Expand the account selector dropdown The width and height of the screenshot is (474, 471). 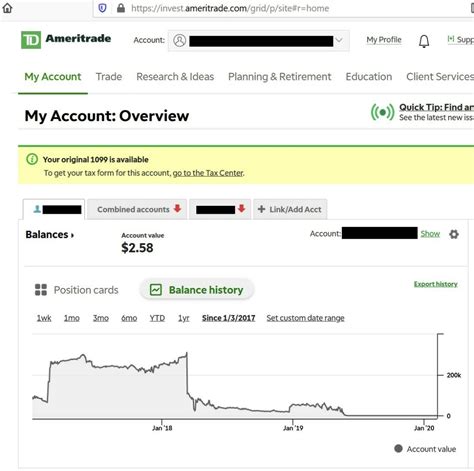tap(339, 40)
